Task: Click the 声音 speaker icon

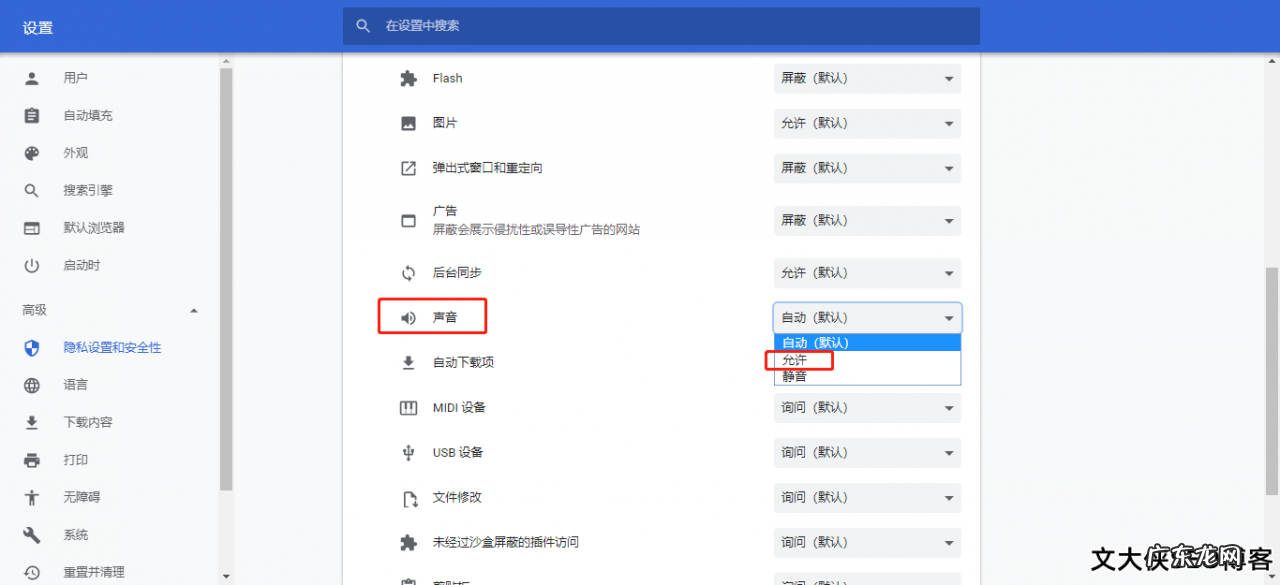Action: (x=408, y=316)
